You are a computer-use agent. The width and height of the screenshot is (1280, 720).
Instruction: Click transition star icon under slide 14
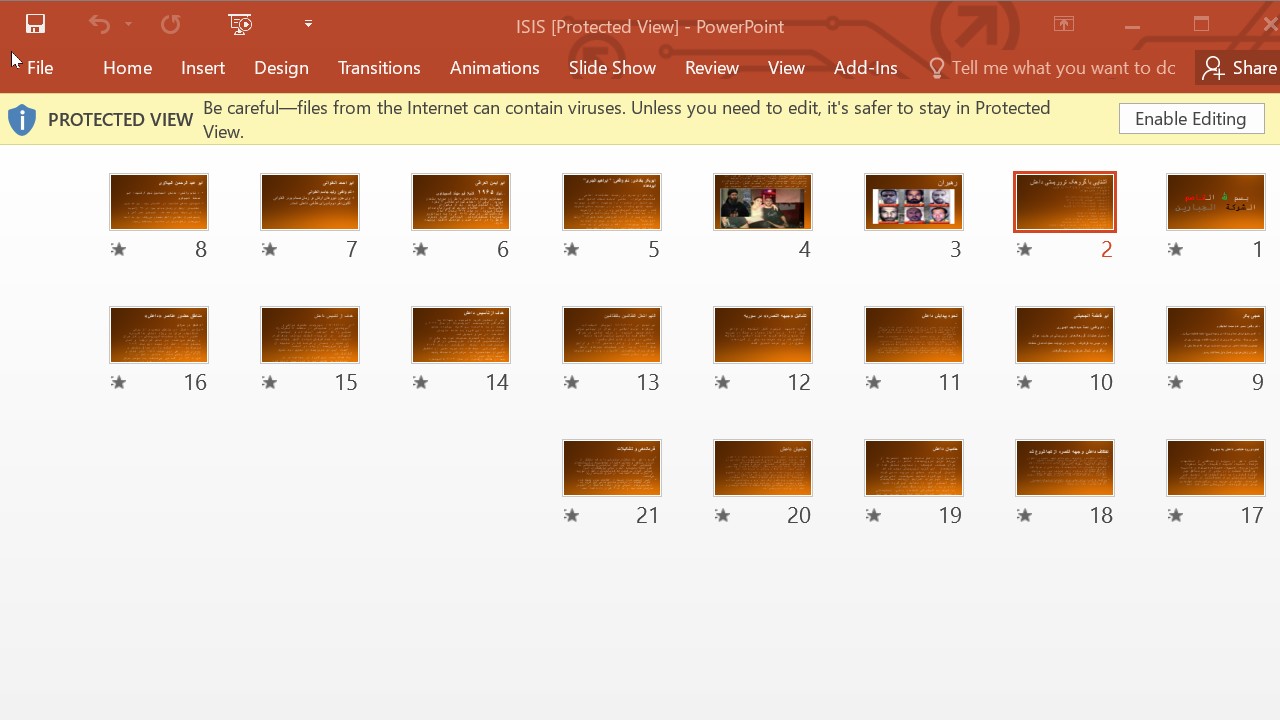pyautogui.click(x=420, y=382)
